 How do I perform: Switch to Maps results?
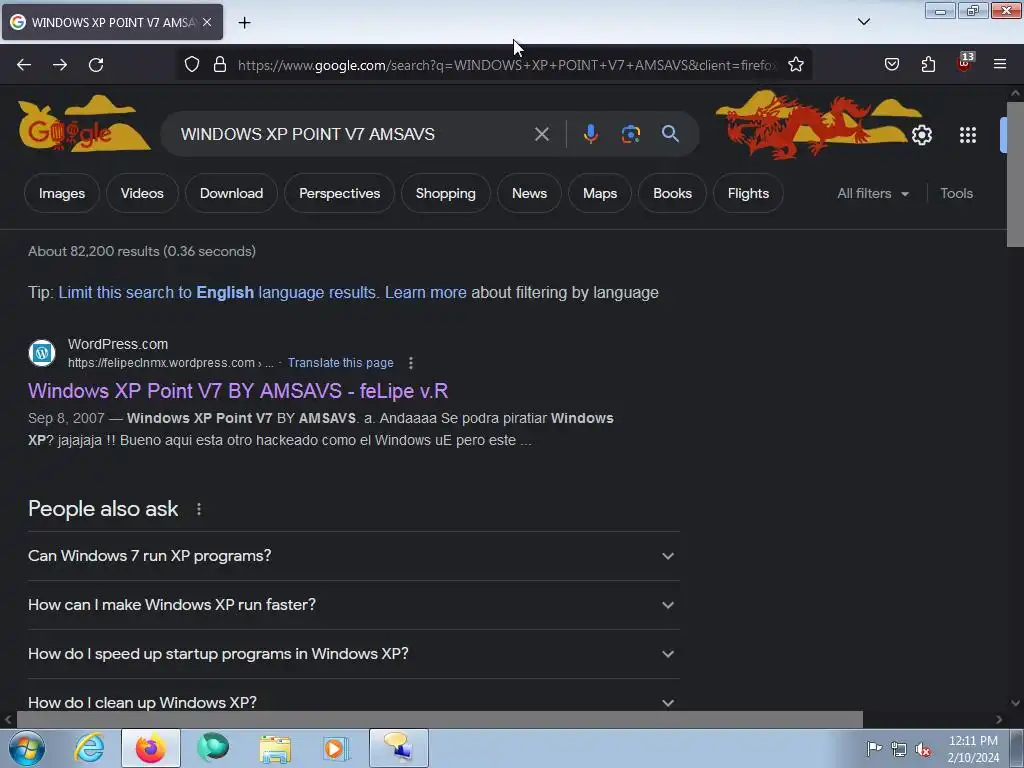click(600, 193)
